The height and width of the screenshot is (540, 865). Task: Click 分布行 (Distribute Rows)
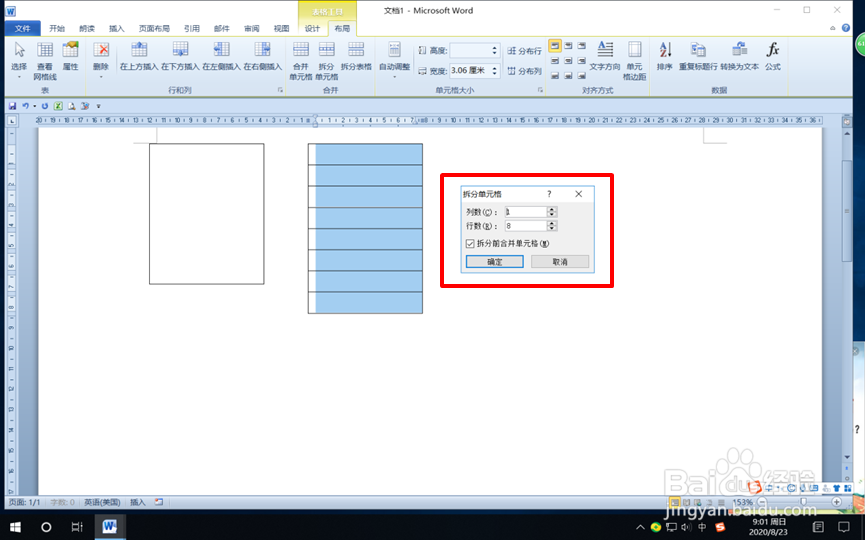click(x=525, y=51)
